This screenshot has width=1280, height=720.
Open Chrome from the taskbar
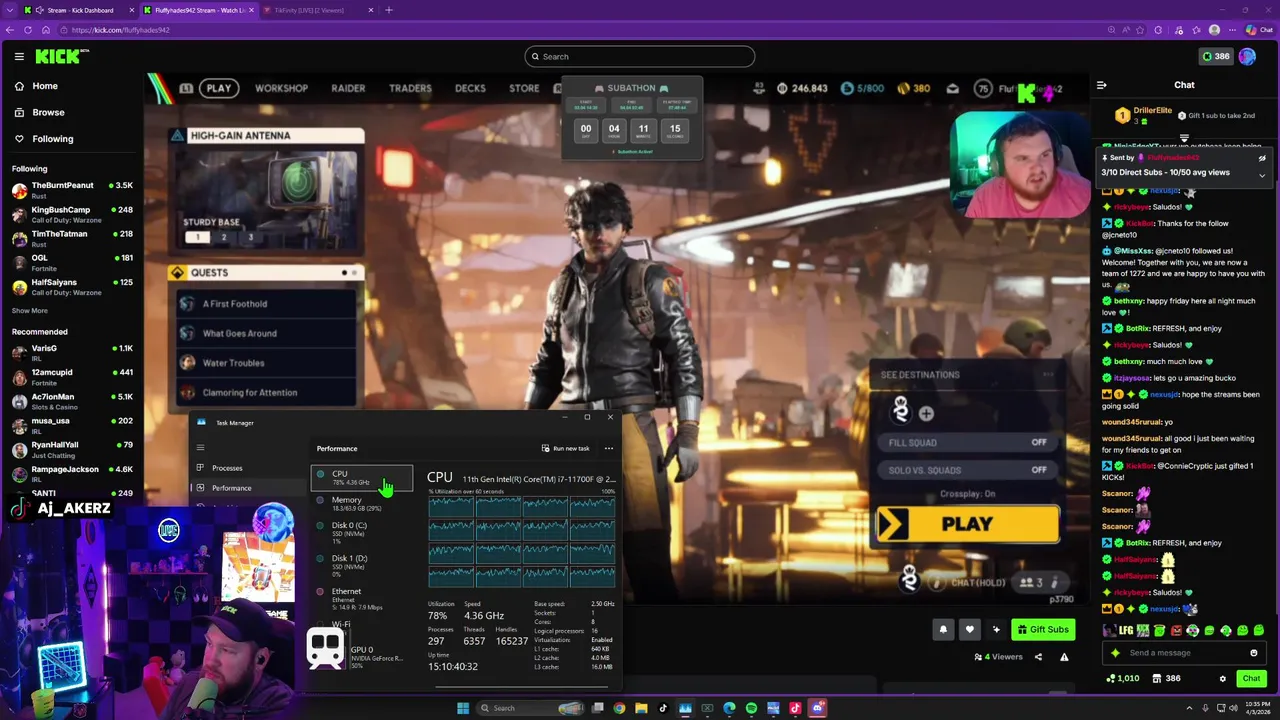point(619,708)
